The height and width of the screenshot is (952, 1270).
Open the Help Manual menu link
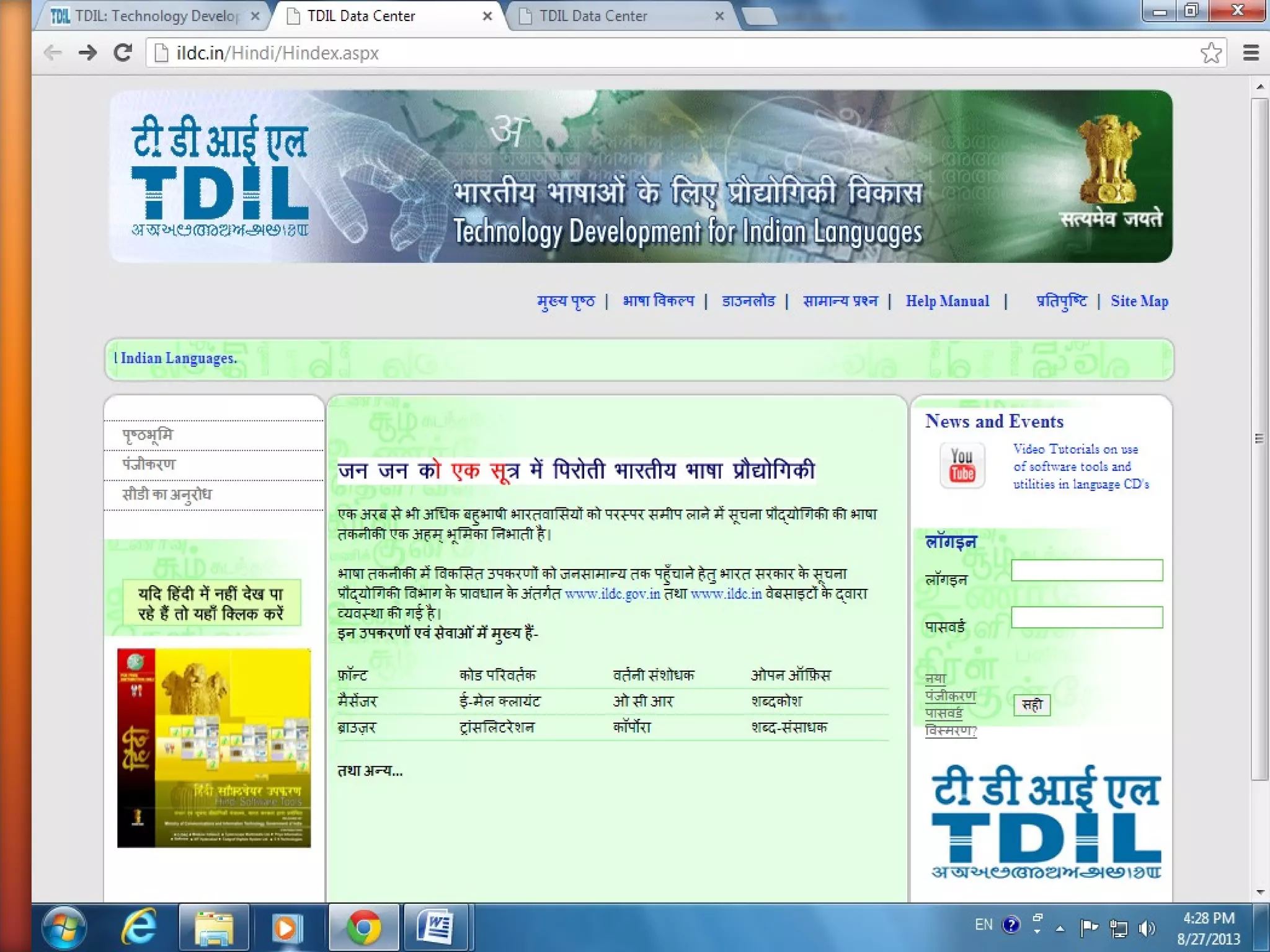[x=947, y=301]
